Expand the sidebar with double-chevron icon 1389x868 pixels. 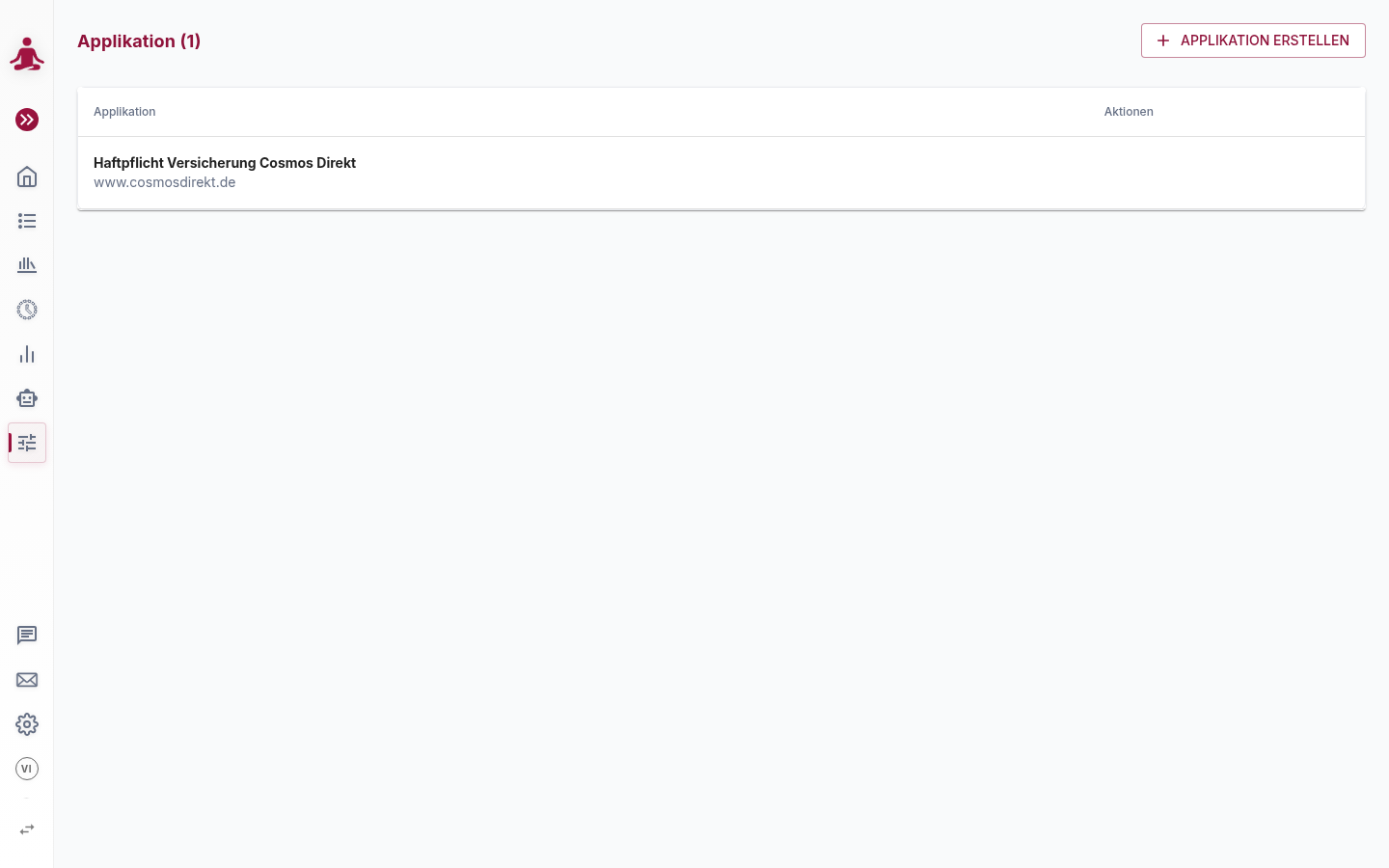(x=27, y=120)
